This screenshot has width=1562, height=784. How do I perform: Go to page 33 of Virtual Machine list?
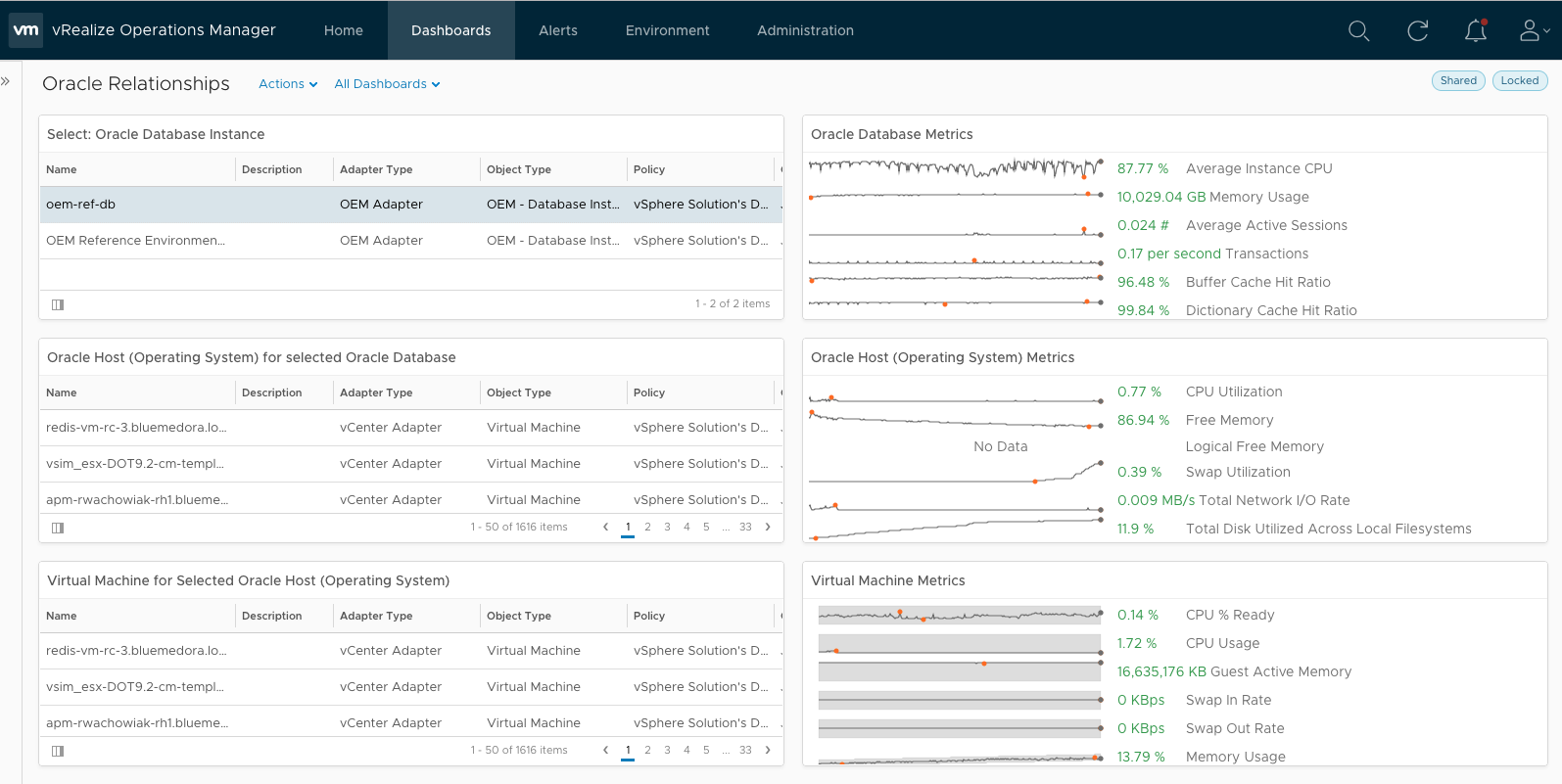tap(745, 750)
